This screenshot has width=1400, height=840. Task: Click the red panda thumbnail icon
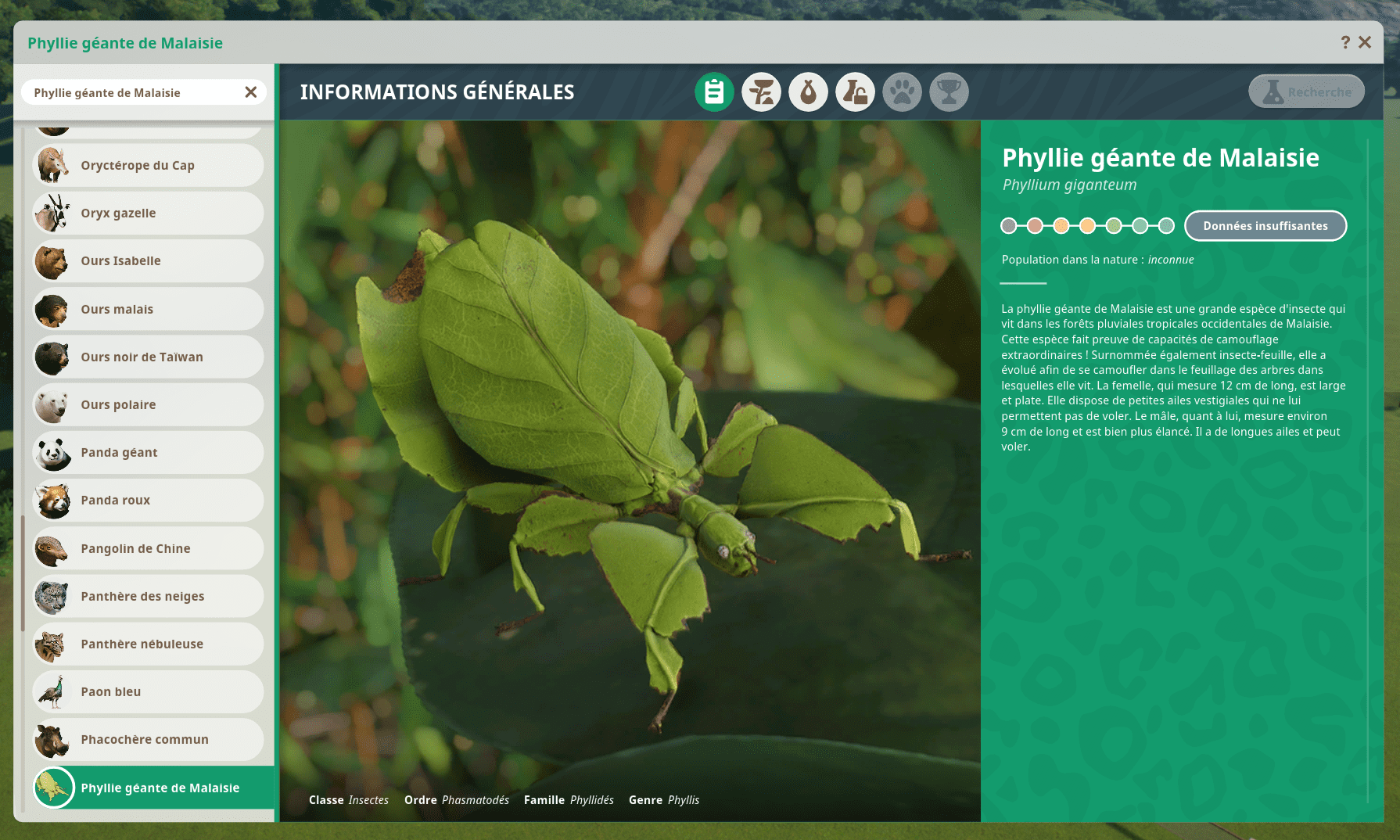click(x=52, y=500)
